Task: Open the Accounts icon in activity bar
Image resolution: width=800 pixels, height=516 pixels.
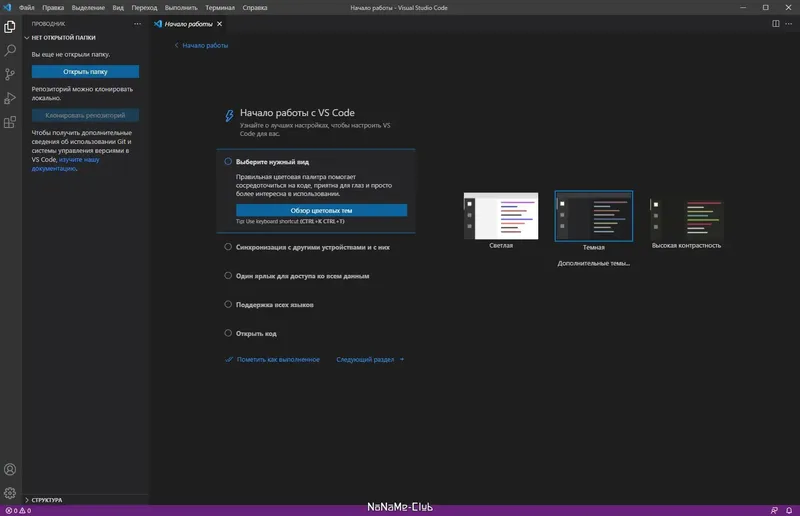Action: 10,470
